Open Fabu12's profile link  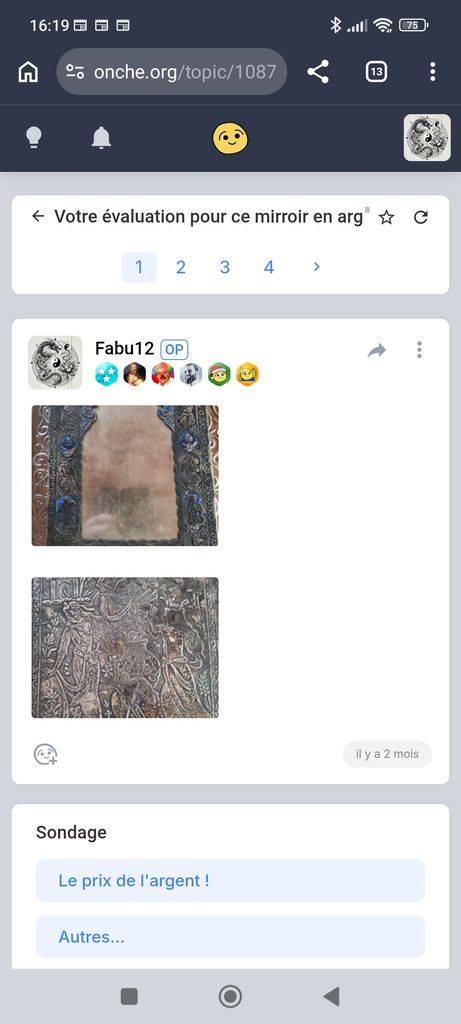[124, 349]
